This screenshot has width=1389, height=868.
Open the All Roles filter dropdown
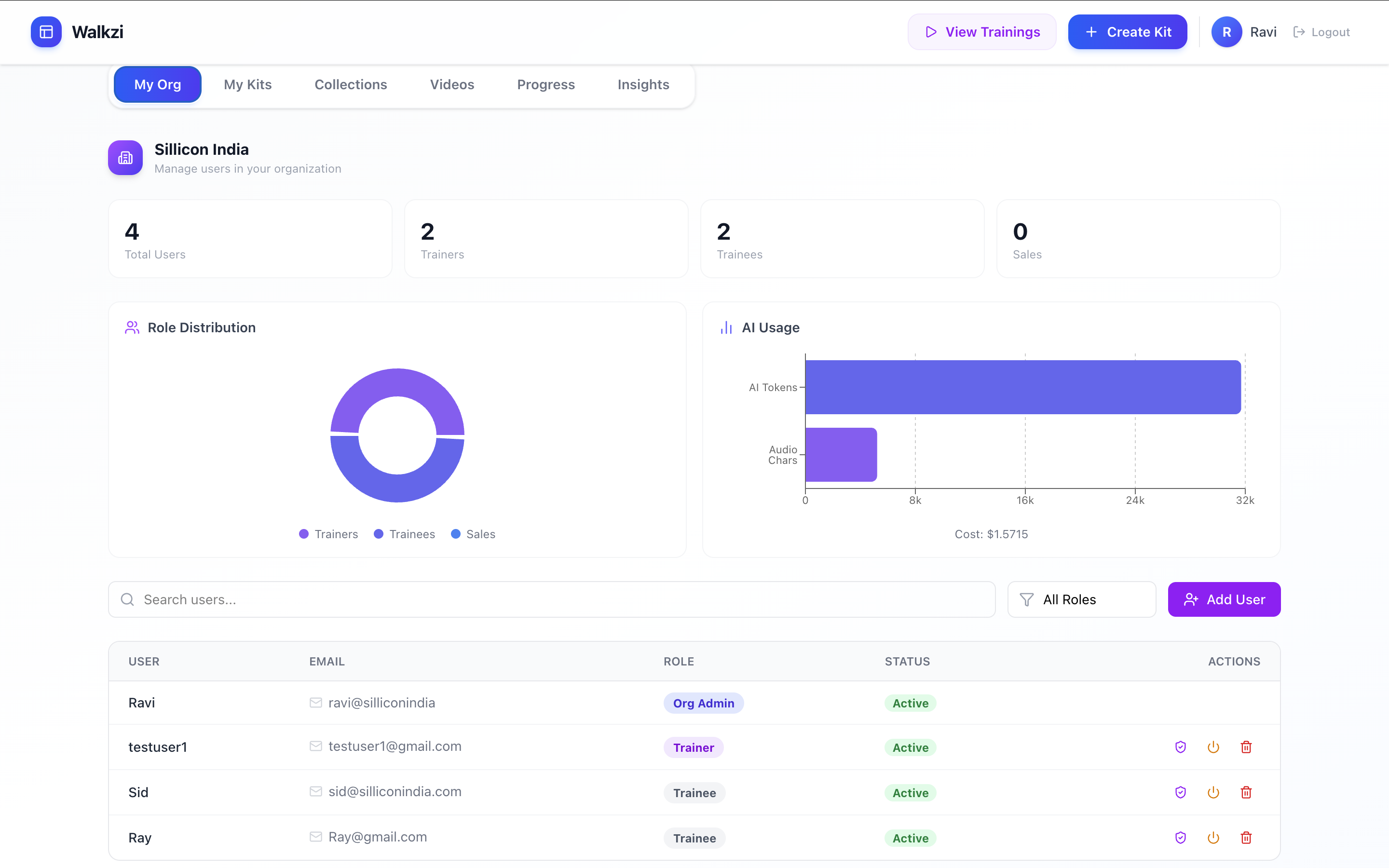point(1081,599)
